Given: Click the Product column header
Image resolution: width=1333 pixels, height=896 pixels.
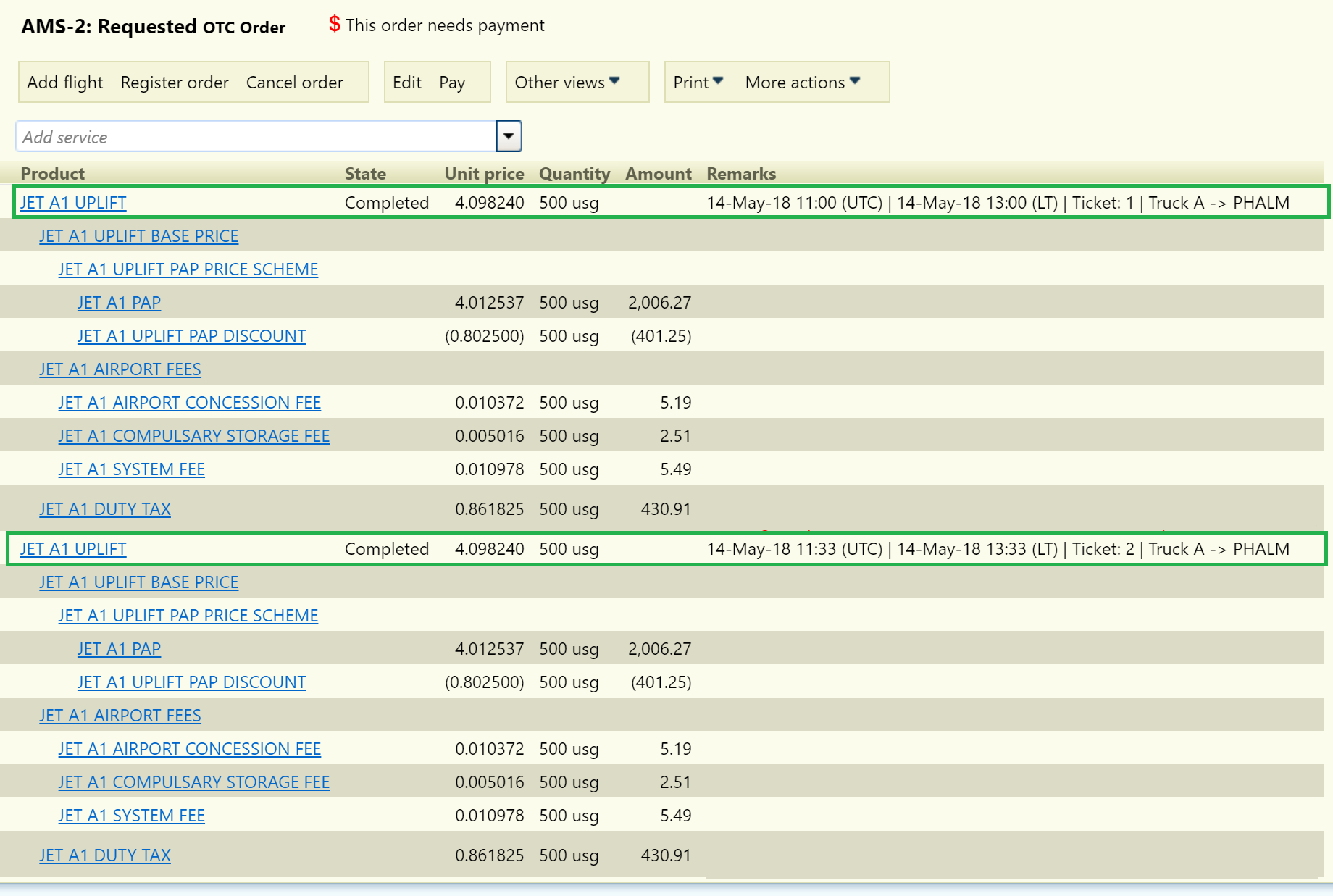Looking at the screenshot, I should 53,174.
